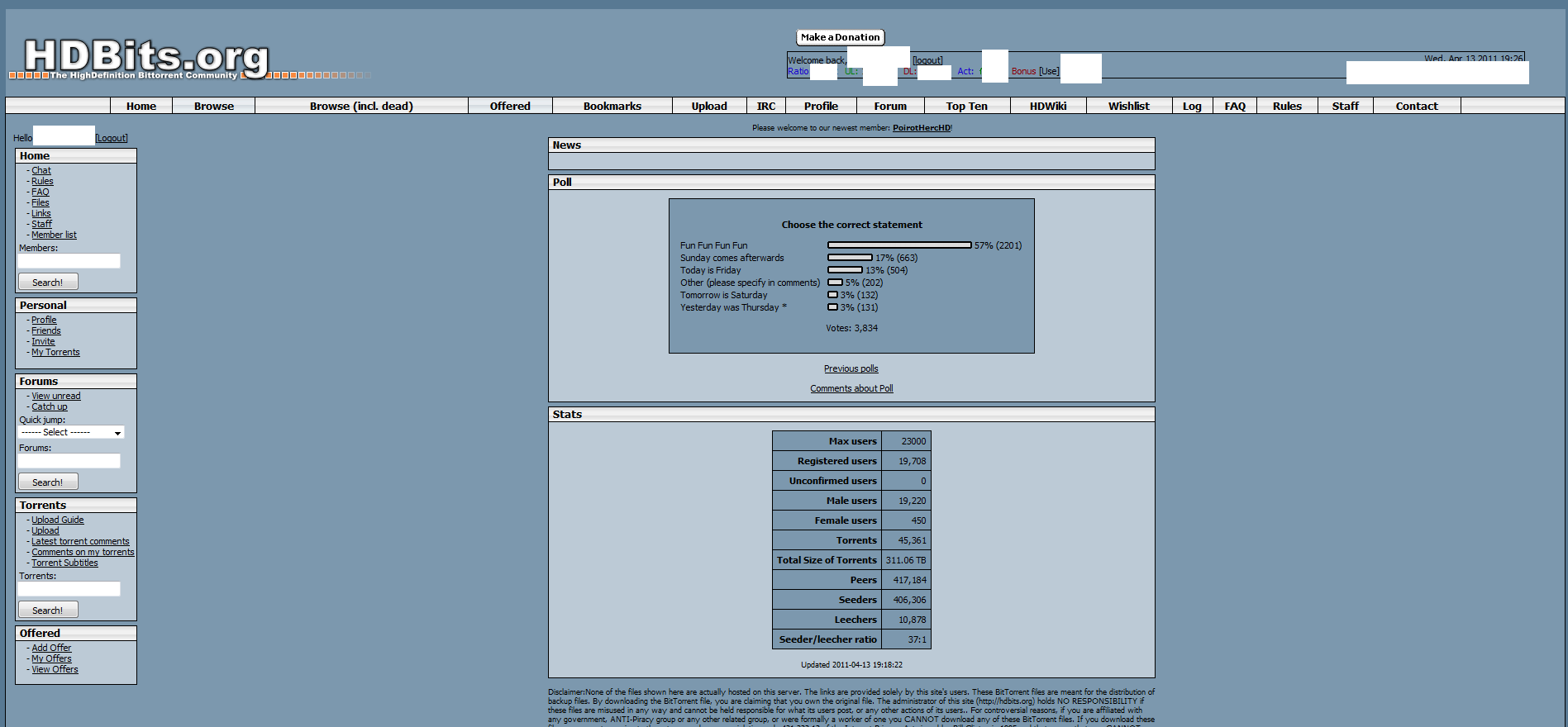Click the '311.06 TB' stats value

click(x=906, y=560)
